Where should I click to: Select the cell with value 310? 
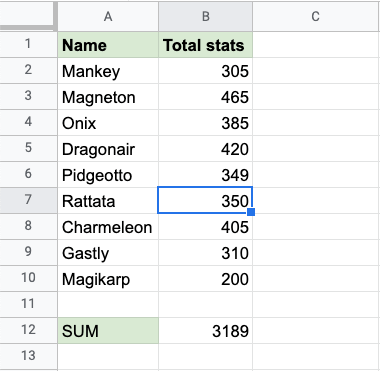206,253
